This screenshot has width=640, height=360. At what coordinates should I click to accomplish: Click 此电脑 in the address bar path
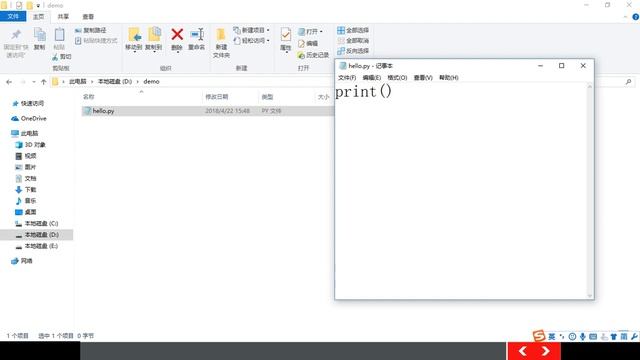point(78,82)
